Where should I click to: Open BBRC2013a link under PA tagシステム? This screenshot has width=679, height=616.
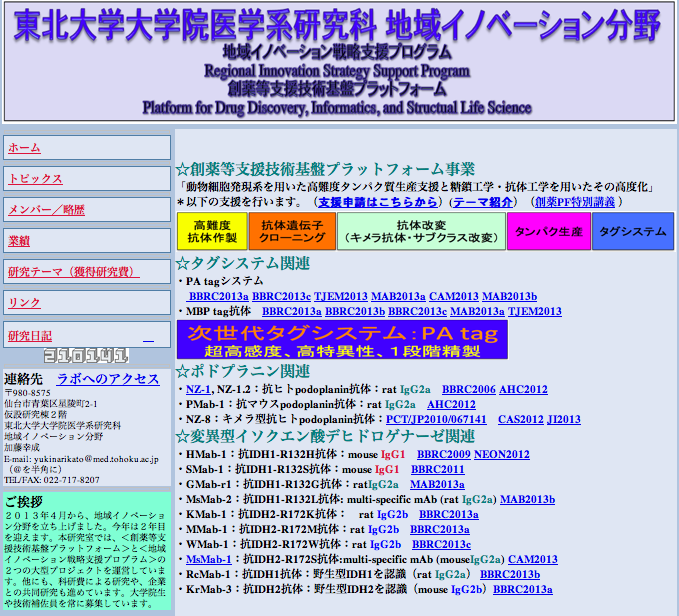coord(219,297)
